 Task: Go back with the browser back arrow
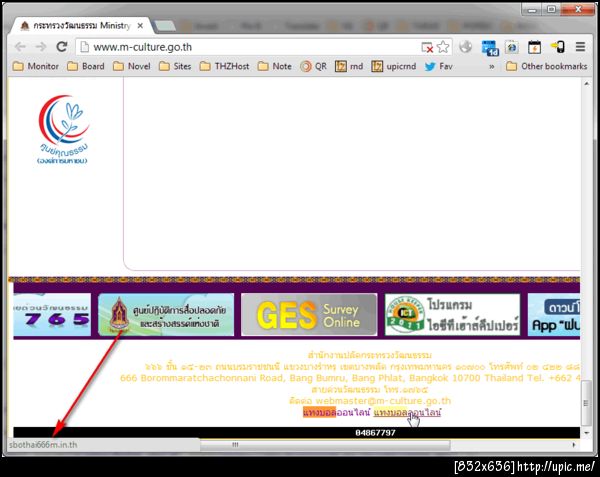point(20,47)
